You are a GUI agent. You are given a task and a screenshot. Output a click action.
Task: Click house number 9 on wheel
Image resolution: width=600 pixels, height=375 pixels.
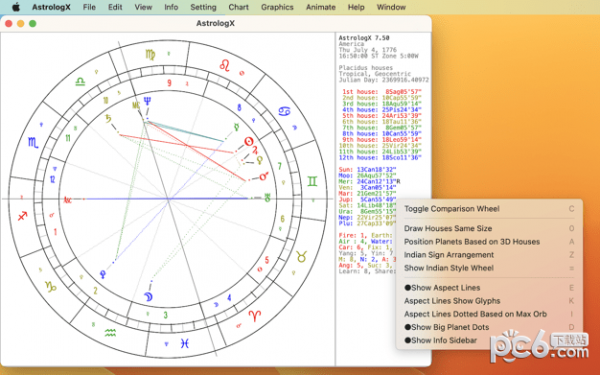[x=169, y=83]
